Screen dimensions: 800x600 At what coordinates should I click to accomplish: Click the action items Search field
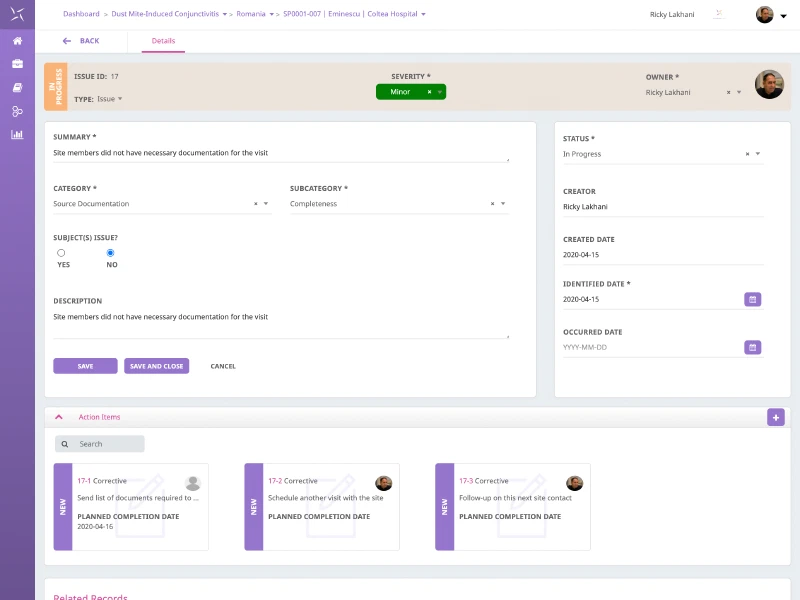pos(99,444)
